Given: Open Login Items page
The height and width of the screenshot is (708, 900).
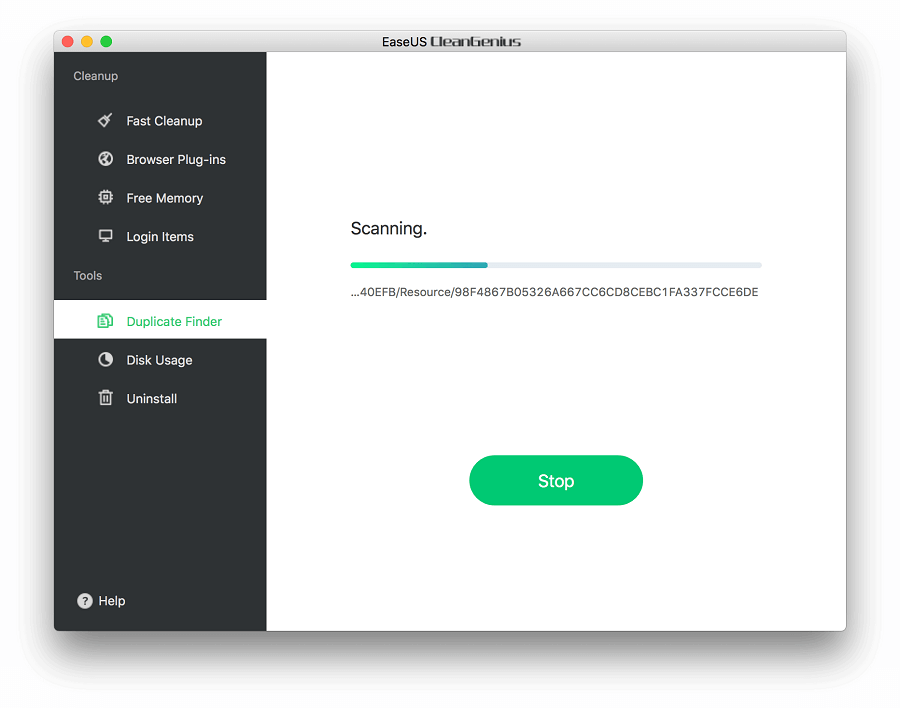Looking at the screenshot, I should (160, 237).
